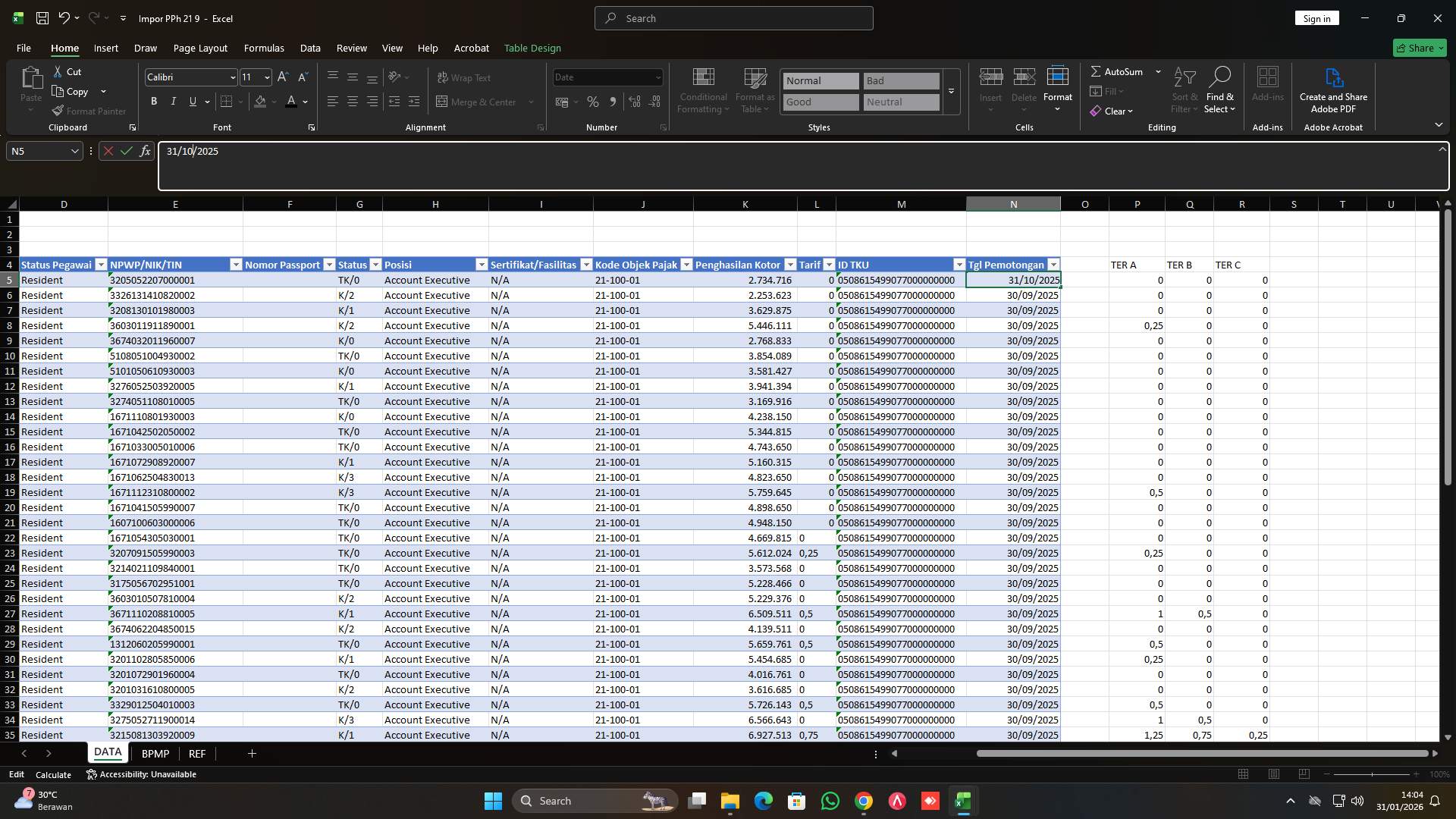Toggle Underline formatting
Screen dimensions: 1456x819
coord(192,101)
